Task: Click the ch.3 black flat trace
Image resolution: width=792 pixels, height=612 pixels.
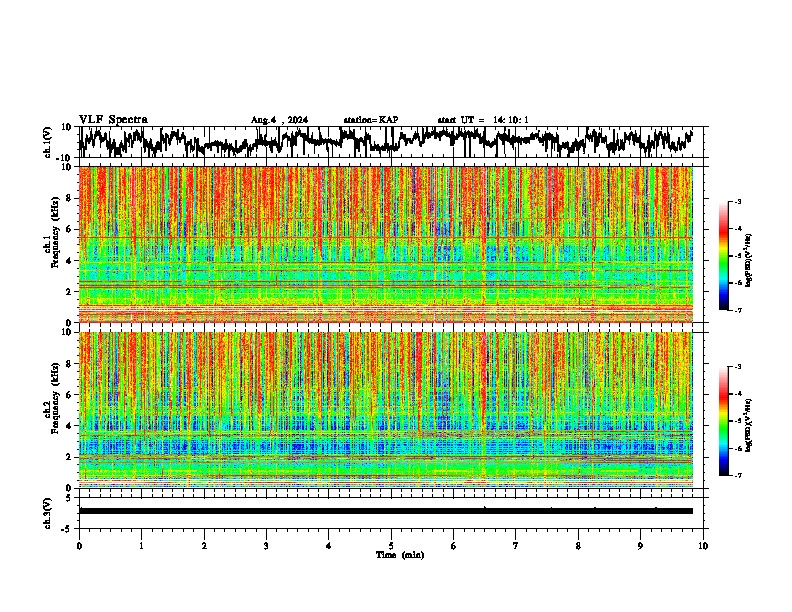Action: 386,511
